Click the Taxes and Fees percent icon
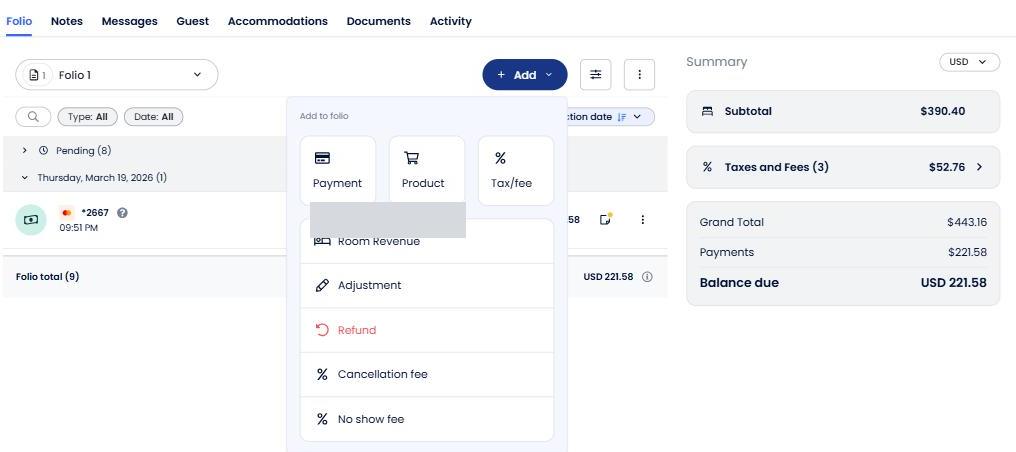Image resolution: width=1016 pixels, height=452 pixels. [x=707, y=167]
